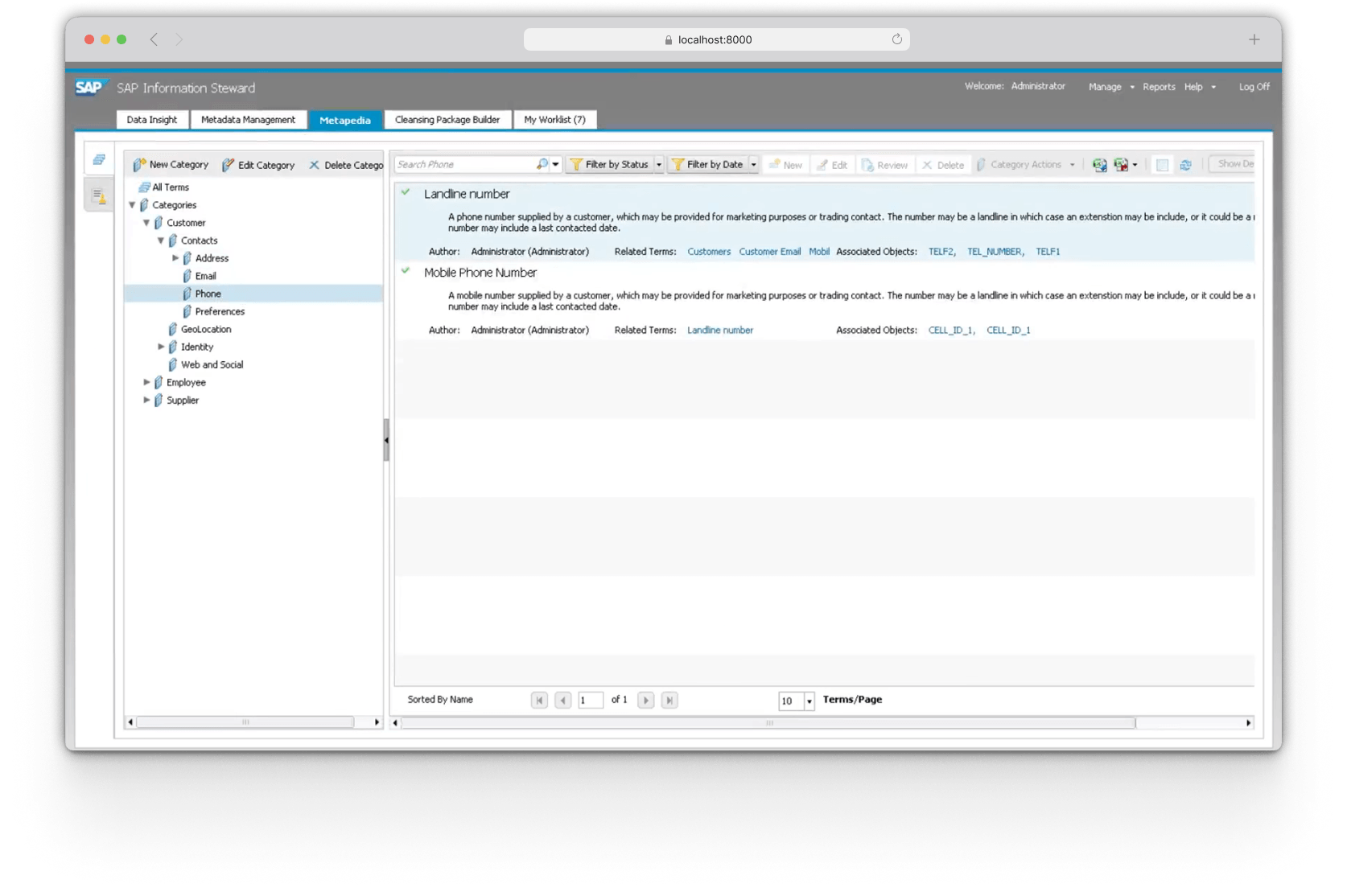Image resolution: width=1347 pixels, height=896 pixels.
Task: Click the search magnifier in the Search Phone box
Action: click(x=541, y=164)
